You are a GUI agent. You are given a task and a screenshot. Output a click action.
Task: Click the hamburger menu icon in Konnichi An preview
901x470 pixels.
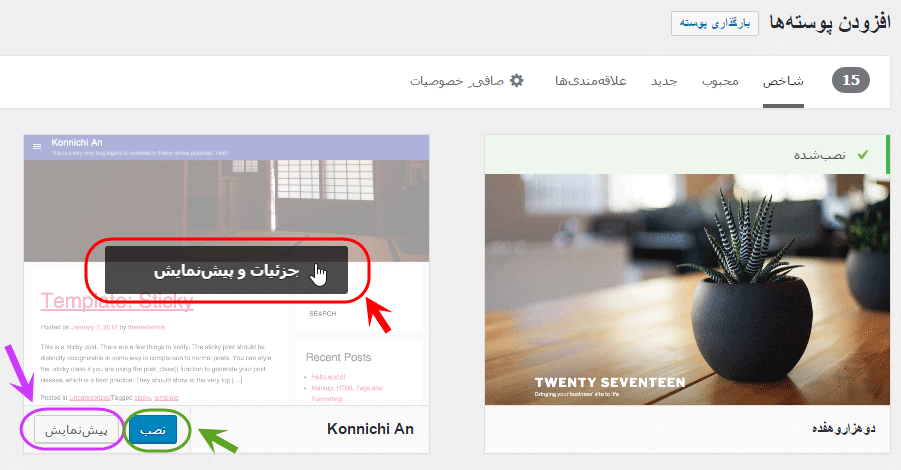point(37,147)
